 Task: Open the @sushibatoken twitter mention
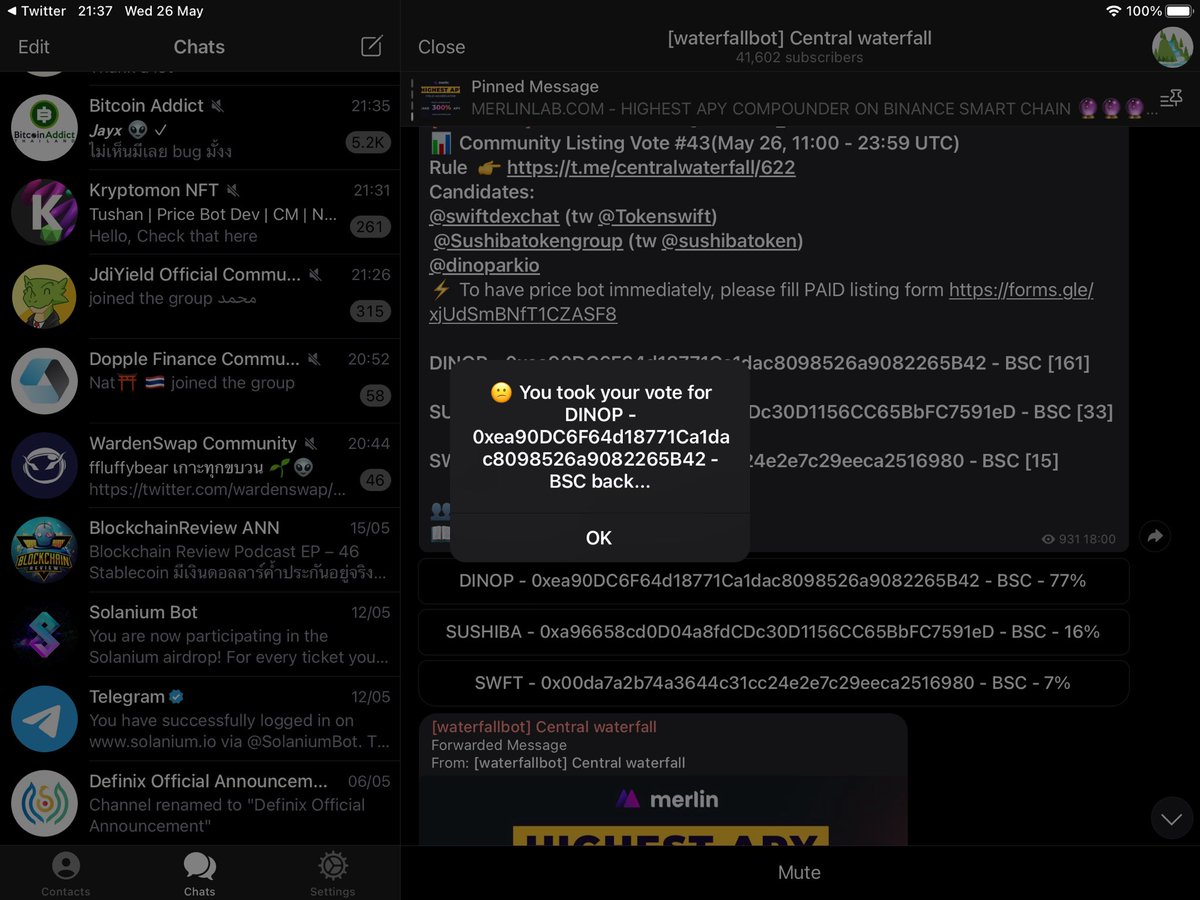[729, 241]
